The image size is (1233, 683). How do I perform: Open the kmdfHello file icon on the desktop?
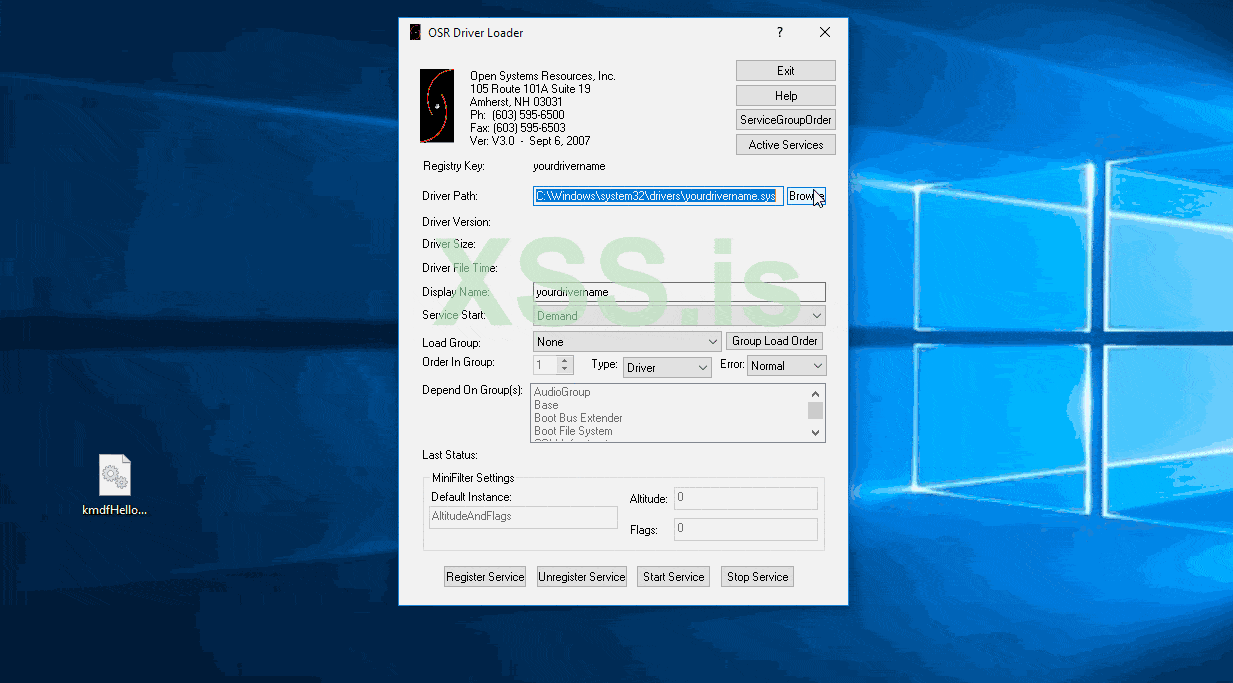point(115,485)
